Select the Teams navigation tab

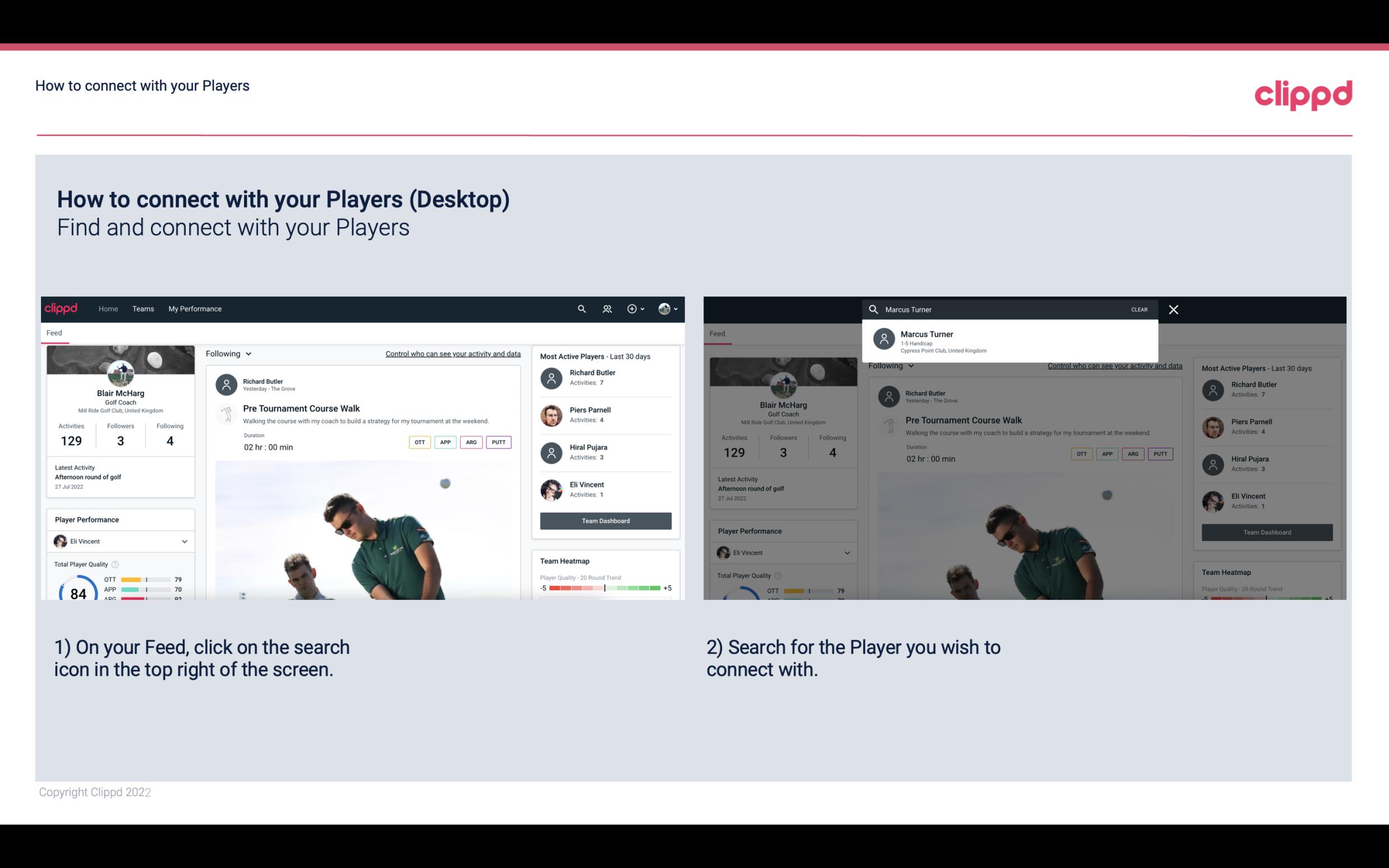click(x=143, y=308)
